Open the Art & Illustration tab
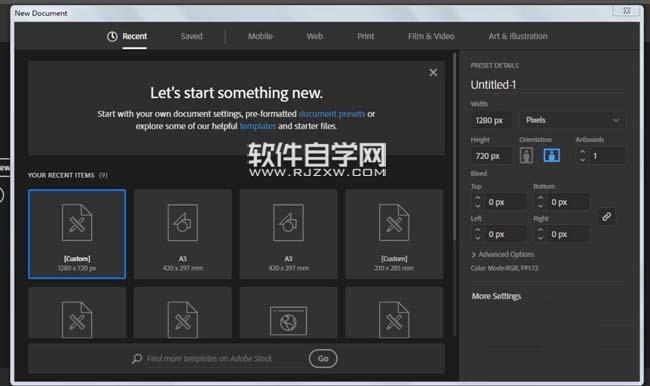 tap(518, 36)
